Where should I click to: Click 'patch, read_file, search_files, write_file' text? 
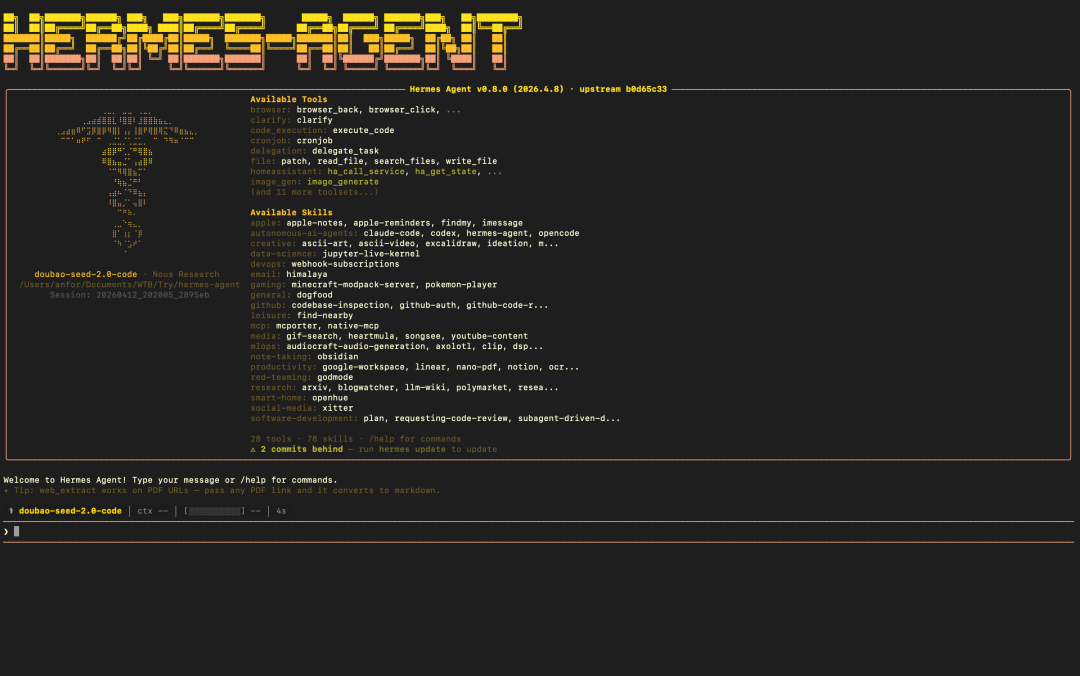[x=389, y=161]
